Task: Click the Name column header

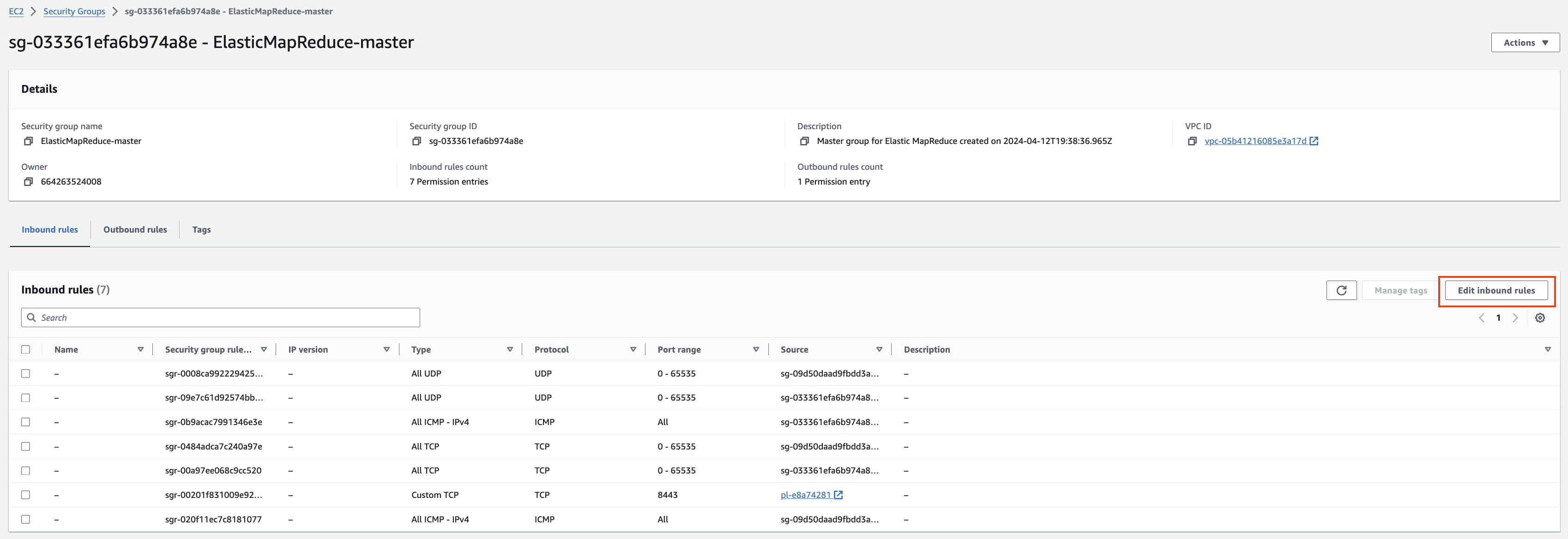Action: [x=66, y=350]
